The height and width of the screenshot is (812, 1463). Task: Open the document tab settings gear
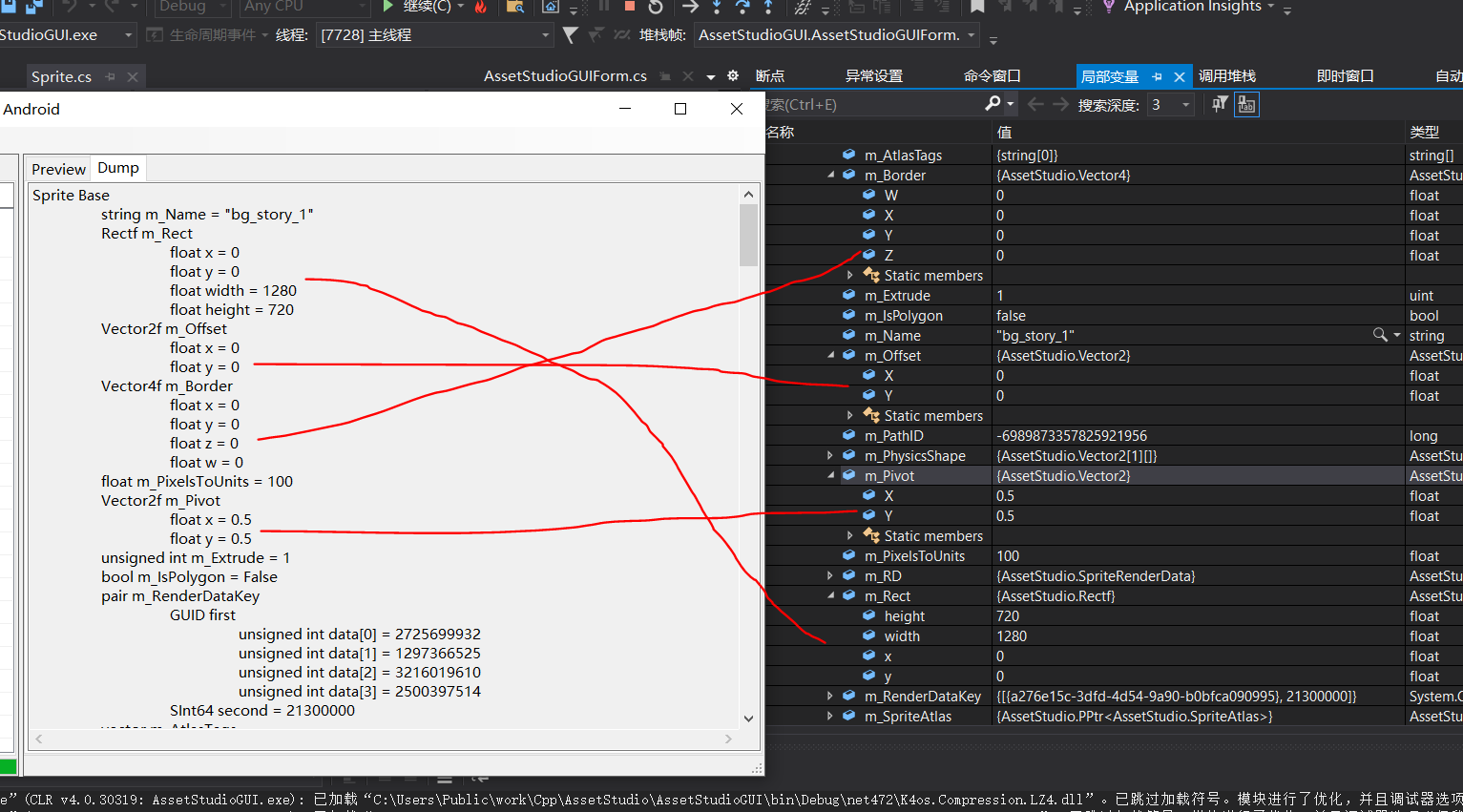click(x=733, y=76)
